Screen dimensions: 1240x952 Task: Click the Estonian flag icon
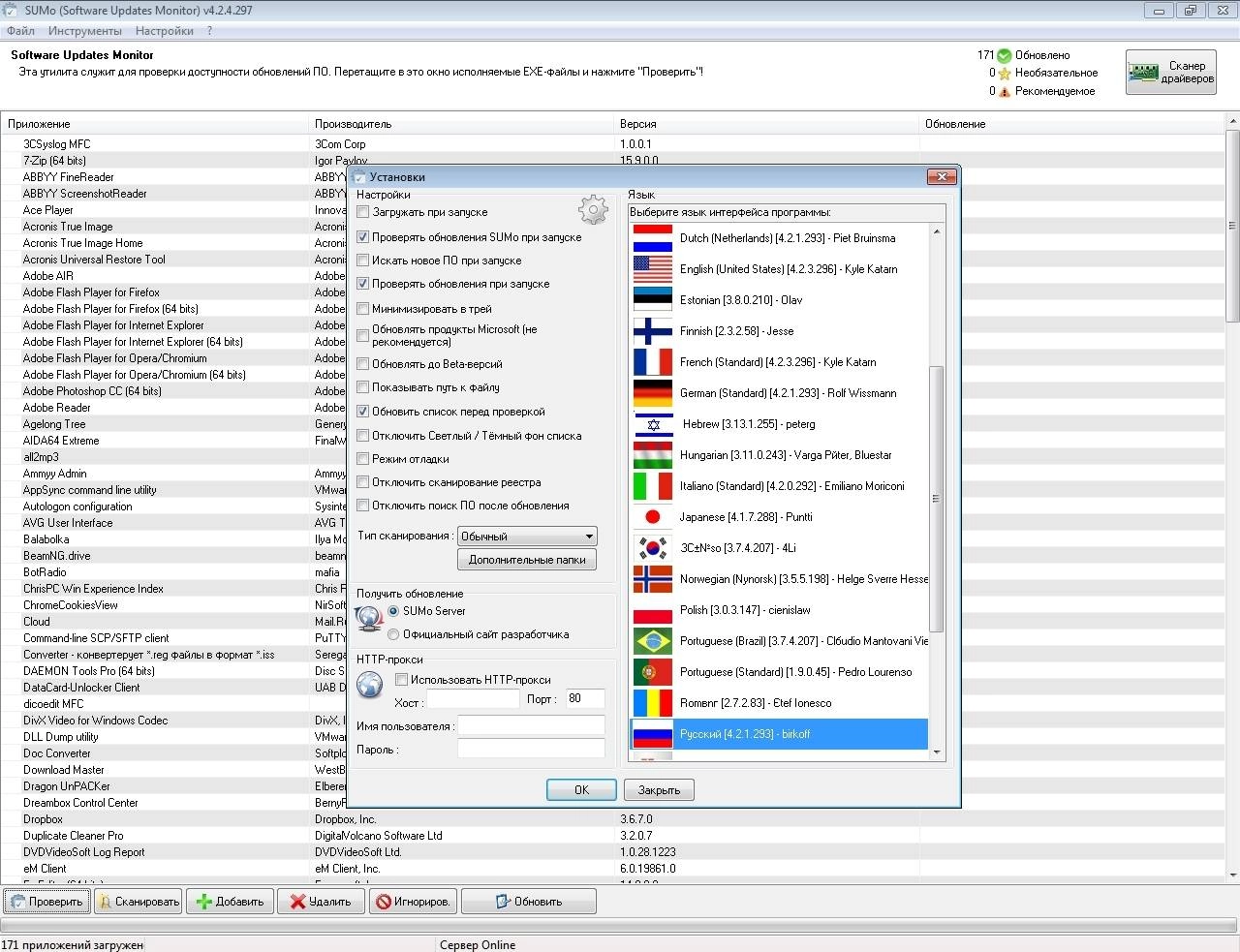point(652,300)
